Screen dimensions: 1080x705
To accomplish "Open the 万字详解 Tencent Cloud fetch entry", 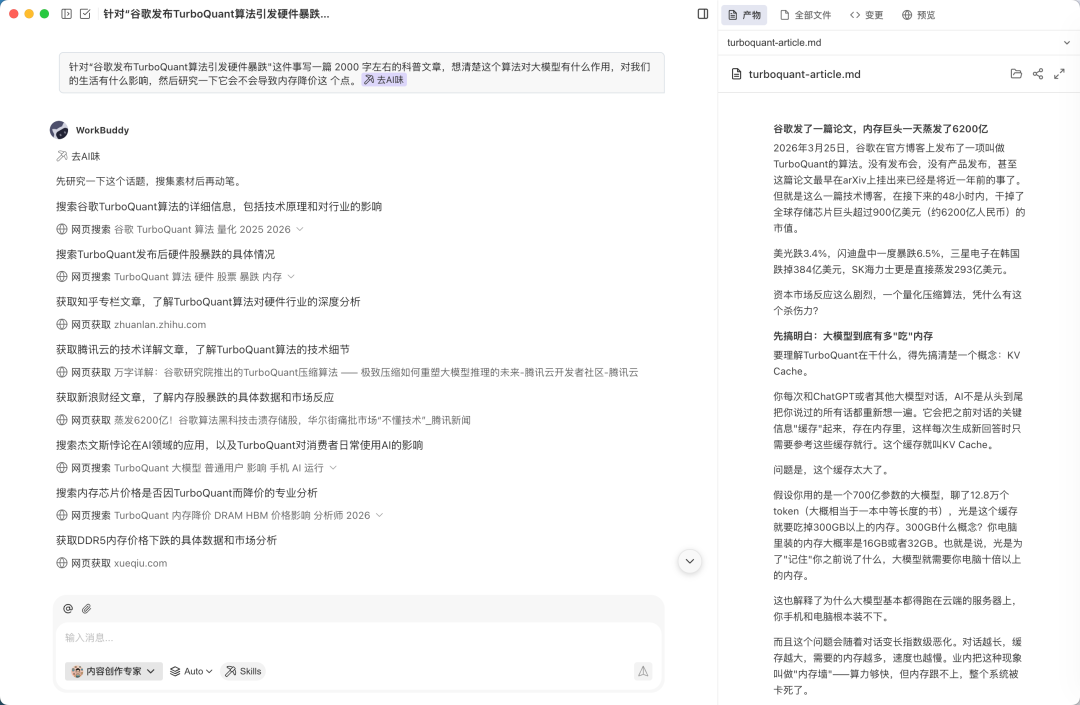I will (347, 372).
